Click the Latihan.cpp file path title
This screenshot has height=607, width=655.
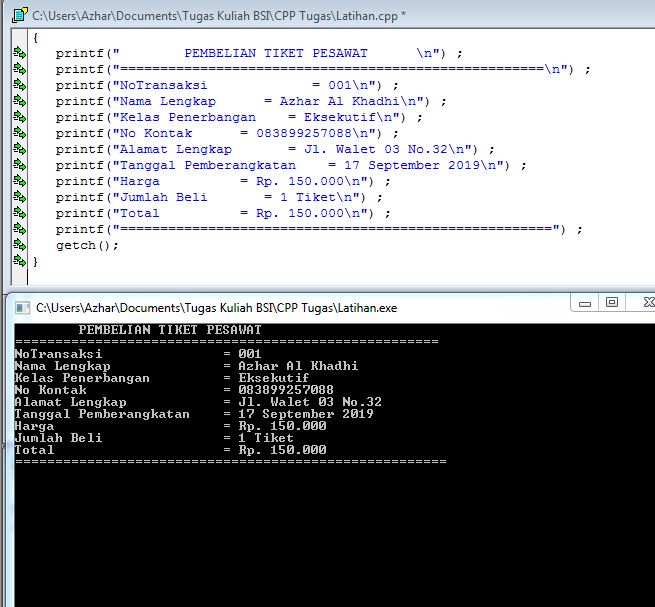click(219, 16)
